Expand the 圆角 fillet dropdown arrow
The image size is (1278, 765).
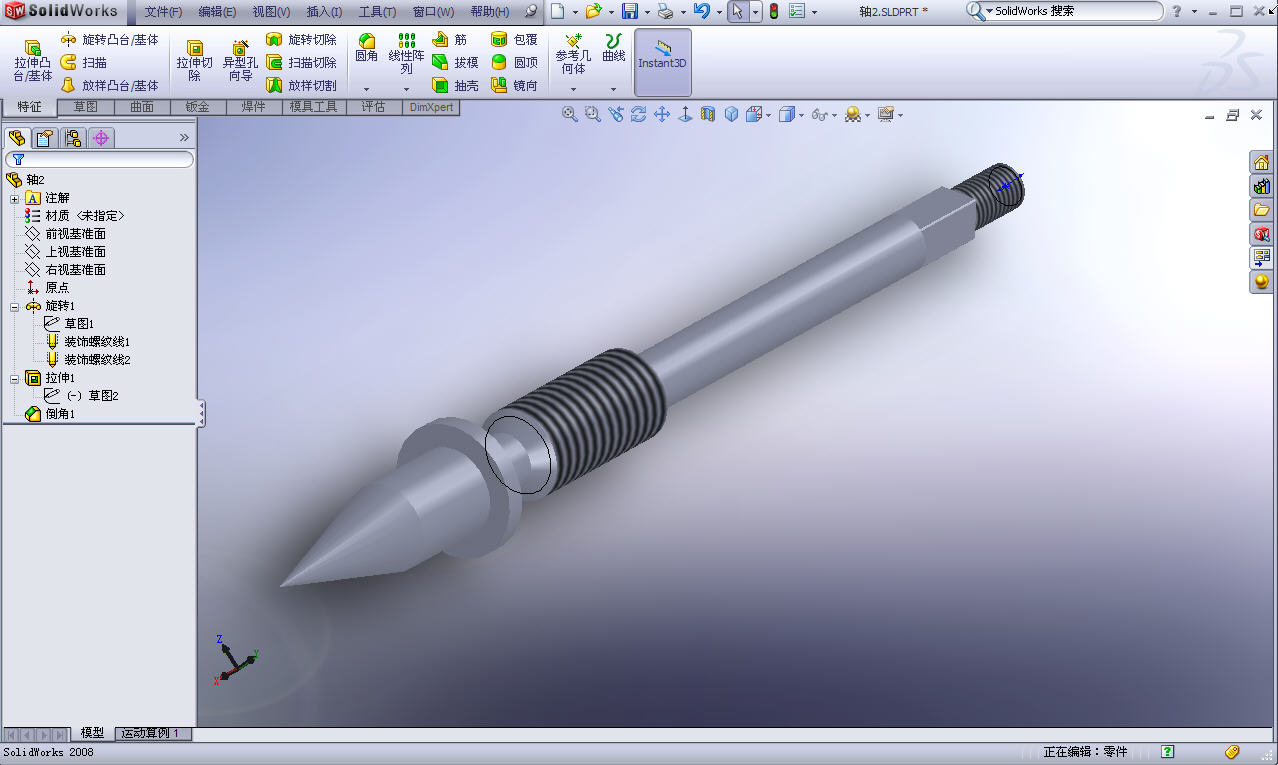(367, 89)
